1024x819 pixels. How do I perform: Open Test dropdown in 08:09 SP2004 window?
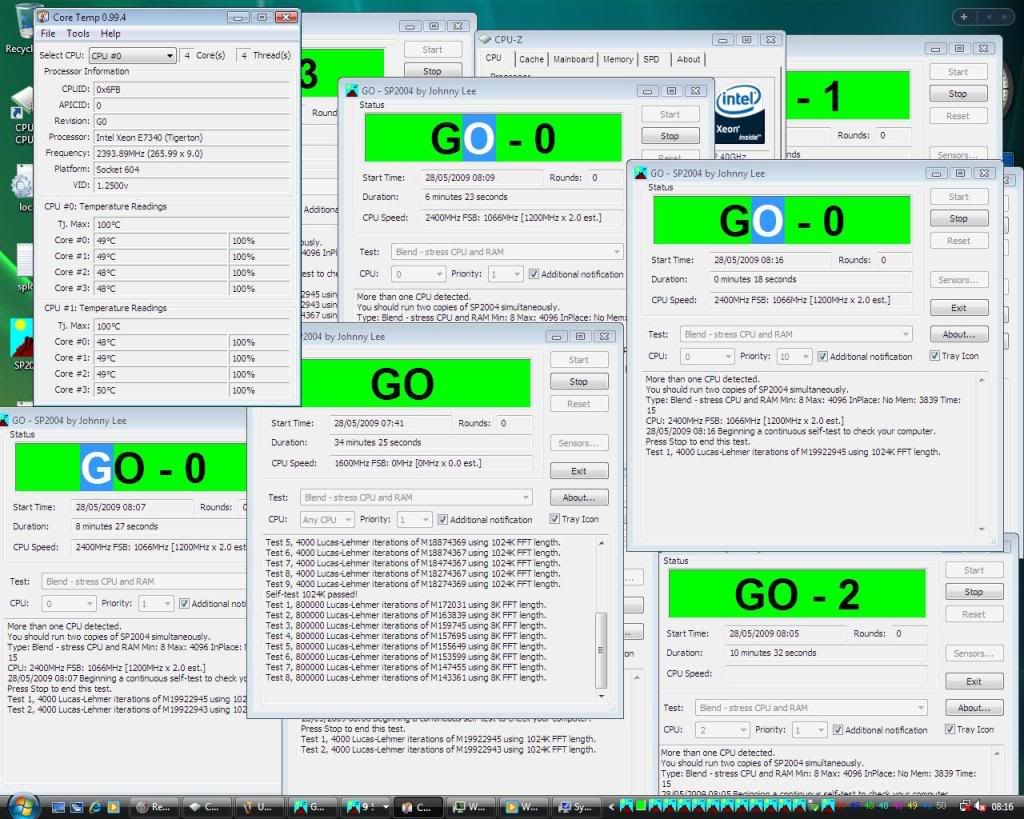(x=507, y=251)
